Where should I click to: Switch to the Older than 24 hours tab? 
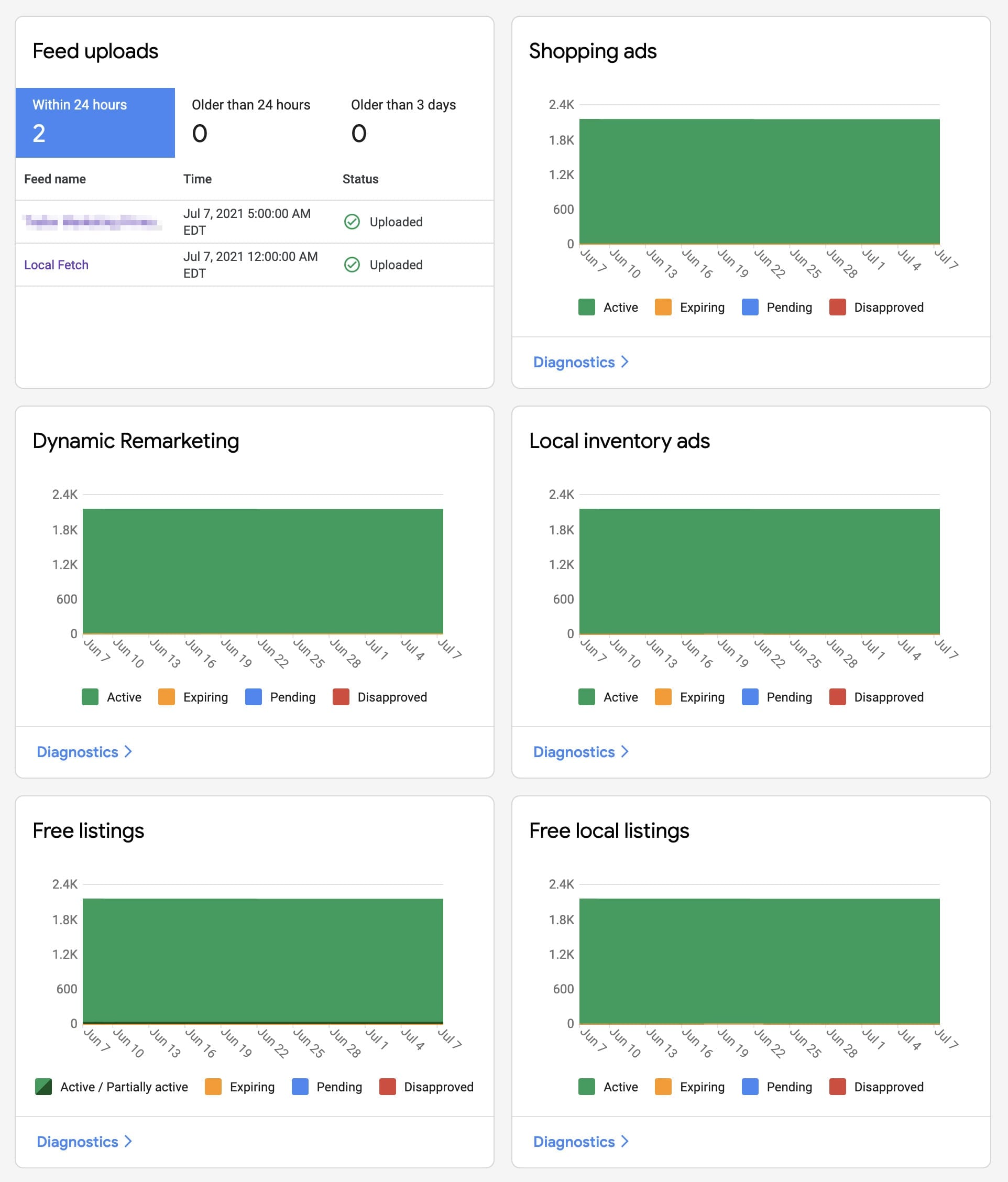251,121
